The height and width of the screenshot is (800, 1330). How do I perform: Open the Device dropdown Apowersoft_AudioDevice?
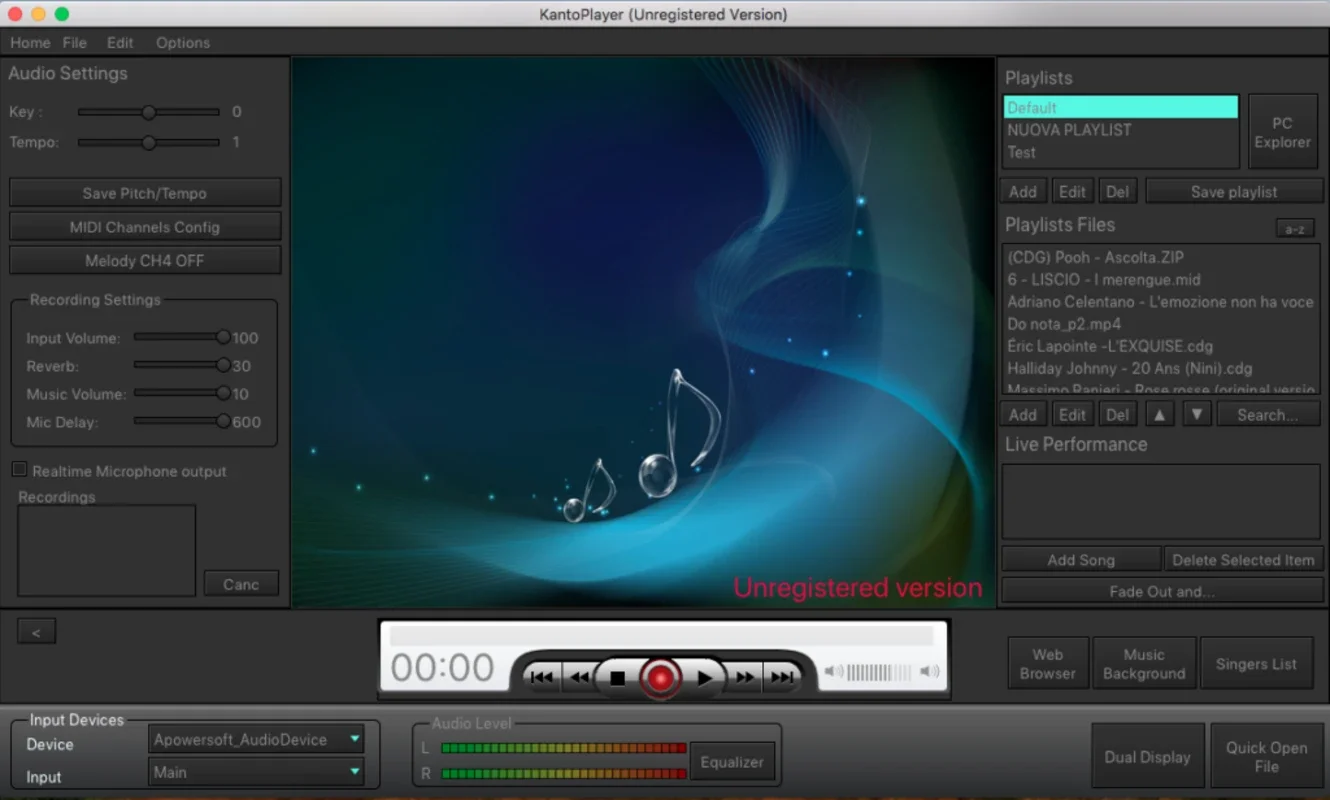[x=256, y=740]
